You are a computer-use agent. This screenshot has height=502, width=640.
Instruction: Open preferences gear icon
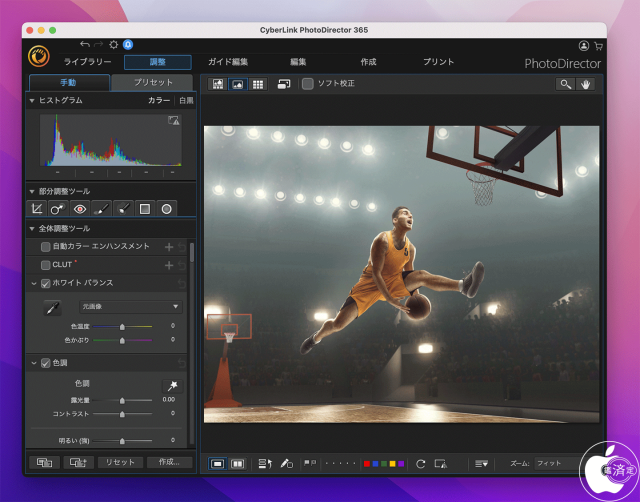[x=113, y=44]
